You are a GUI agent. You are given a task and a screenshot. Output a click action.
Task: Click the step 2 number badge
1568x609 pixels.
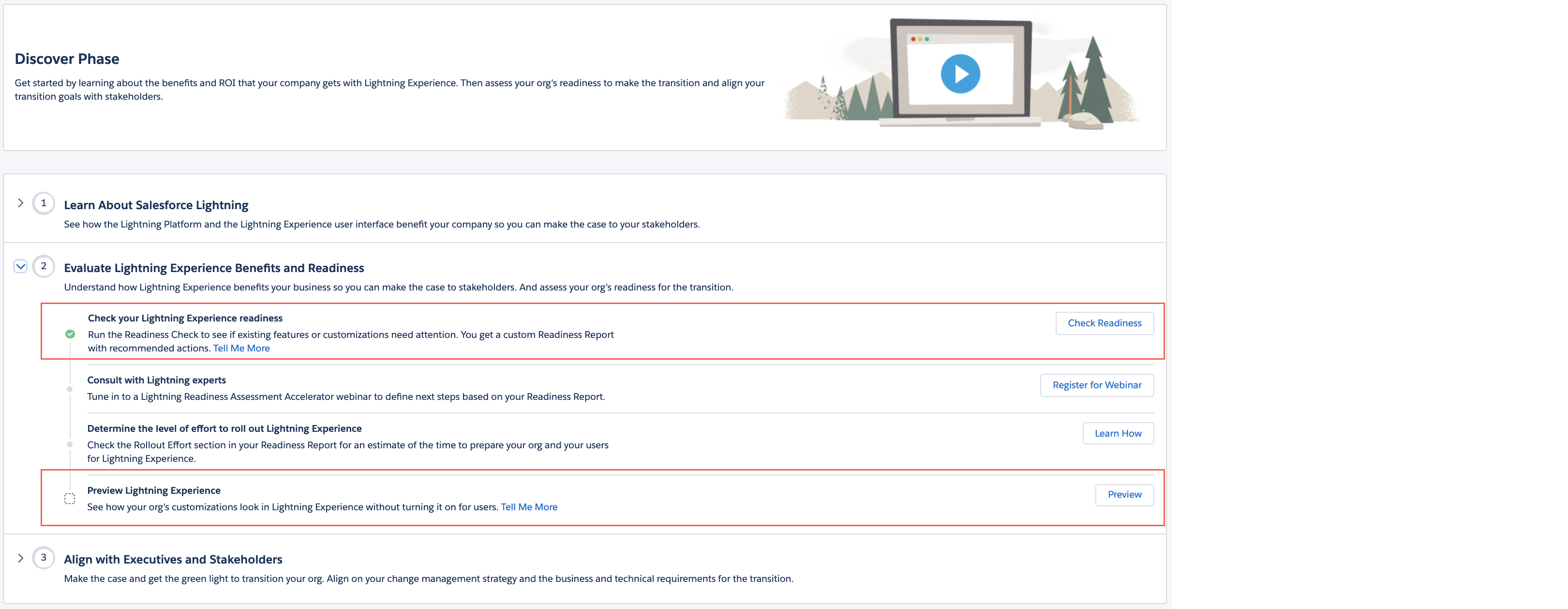tap(43, 266)
